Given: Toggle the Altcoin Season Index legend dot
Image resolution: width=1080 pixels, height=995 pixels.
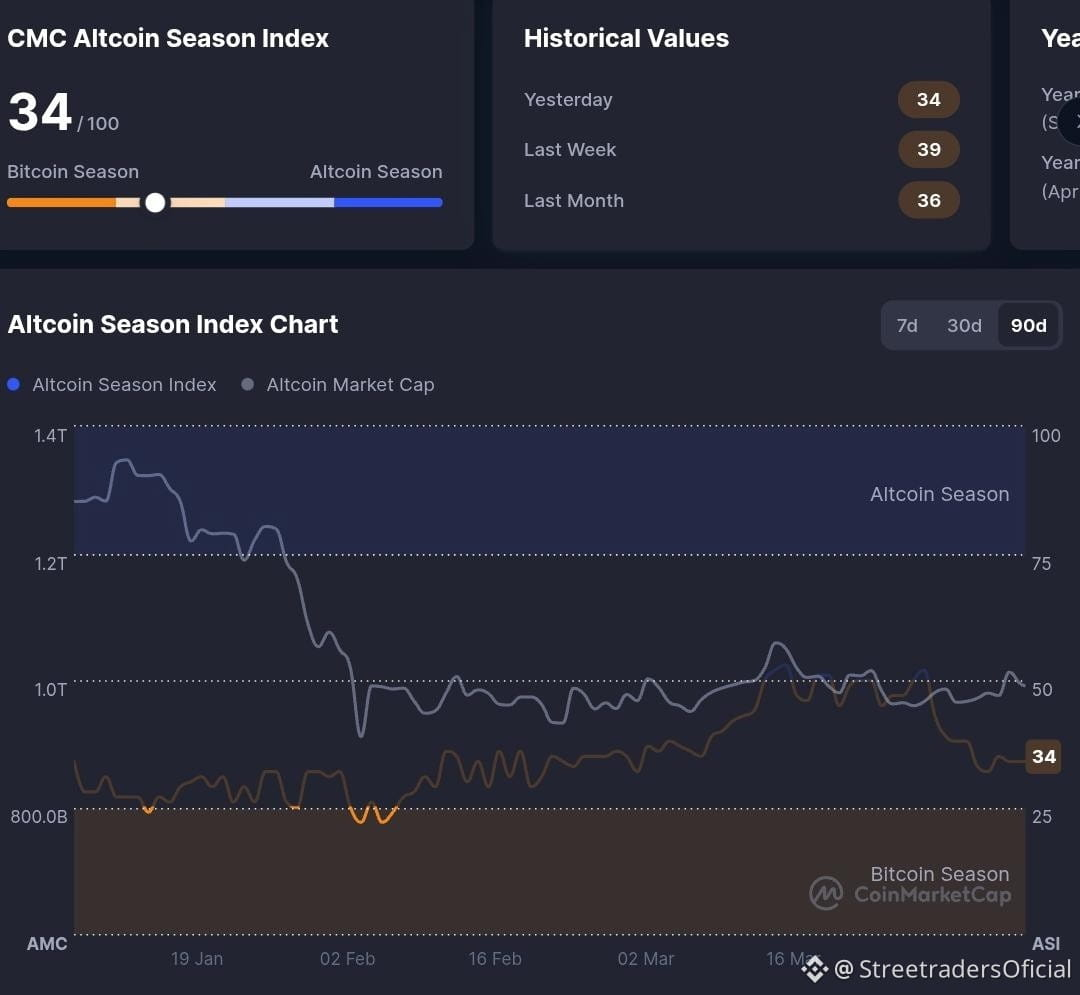Looking at the screenshot, I should [13, 384].
